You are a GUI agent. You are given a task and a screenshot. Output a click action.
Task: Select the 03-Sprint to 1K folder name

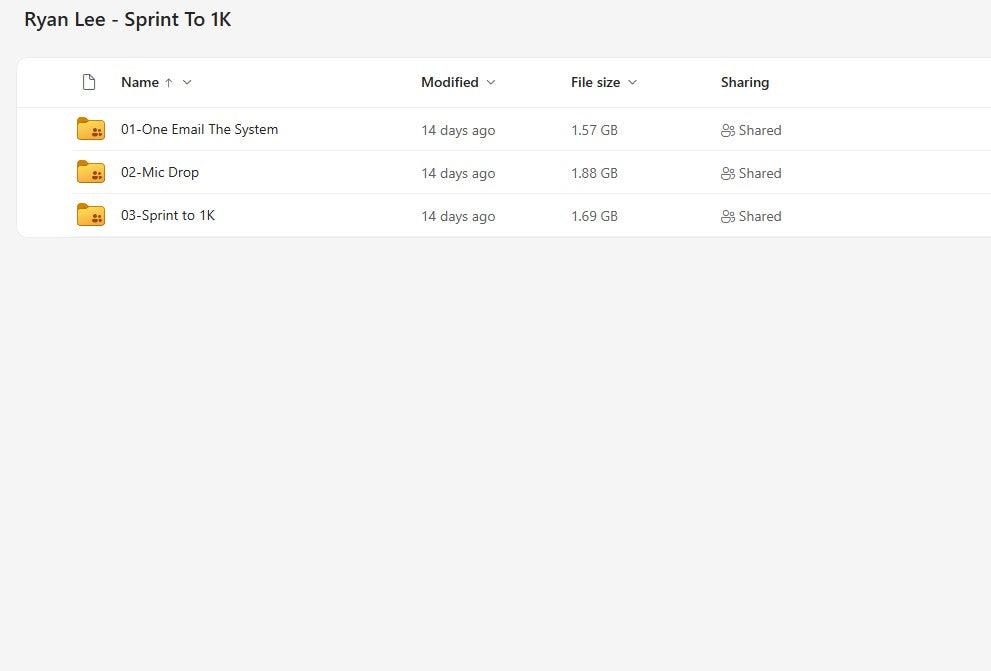(168, 215)
